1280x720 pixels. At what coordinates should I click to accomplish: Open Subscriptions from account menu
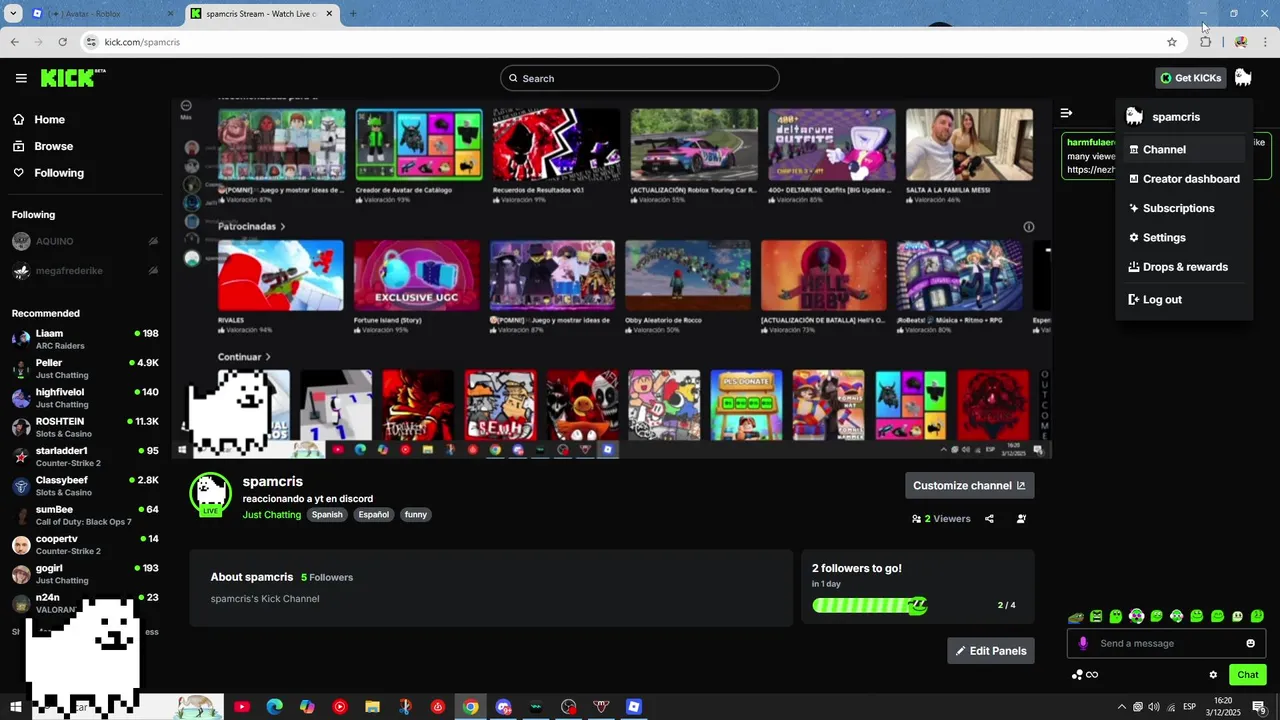click(1184, 208)
